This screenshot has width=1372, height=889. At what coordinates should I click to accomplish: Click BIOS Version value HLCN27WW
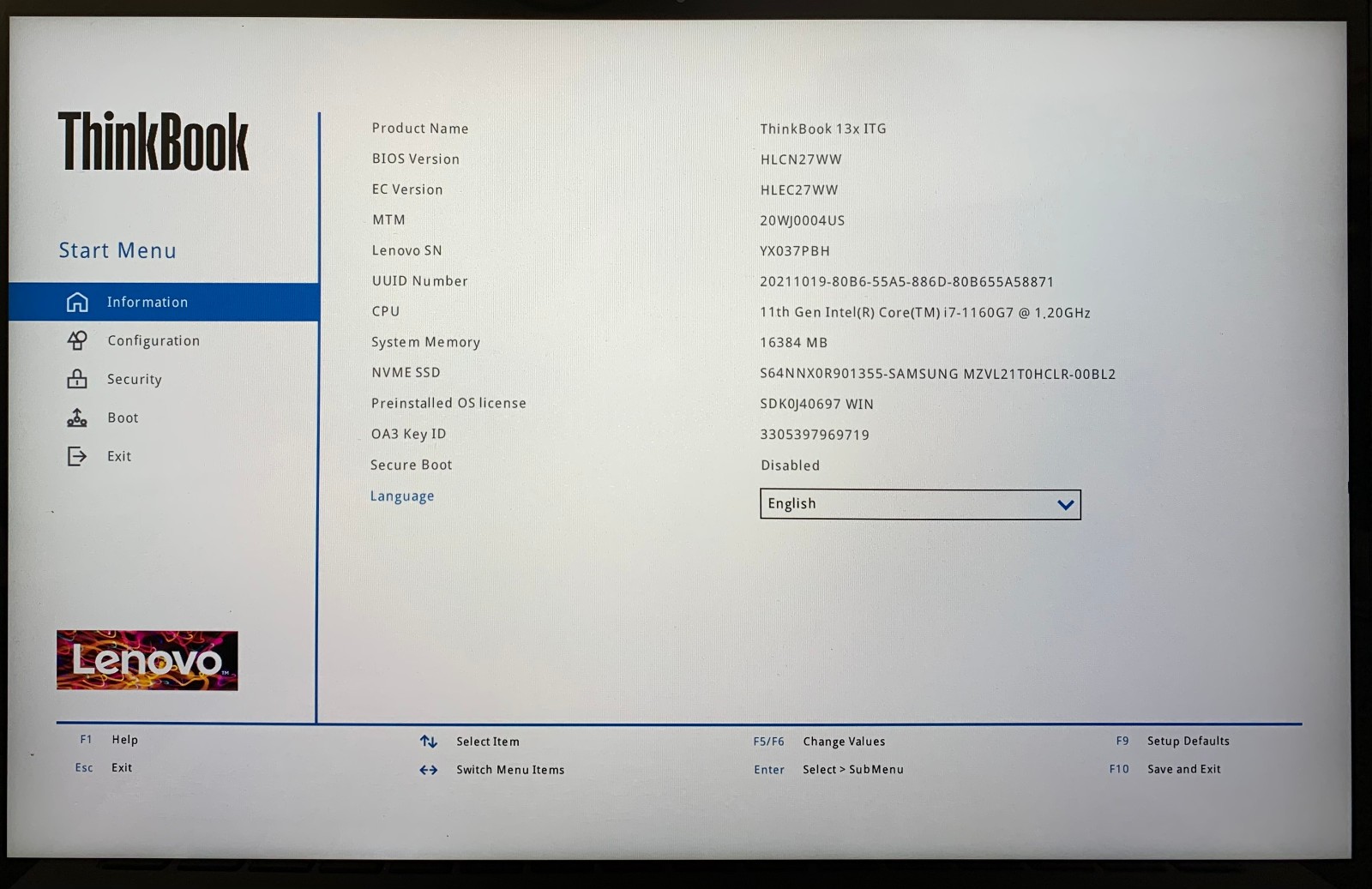801,159
